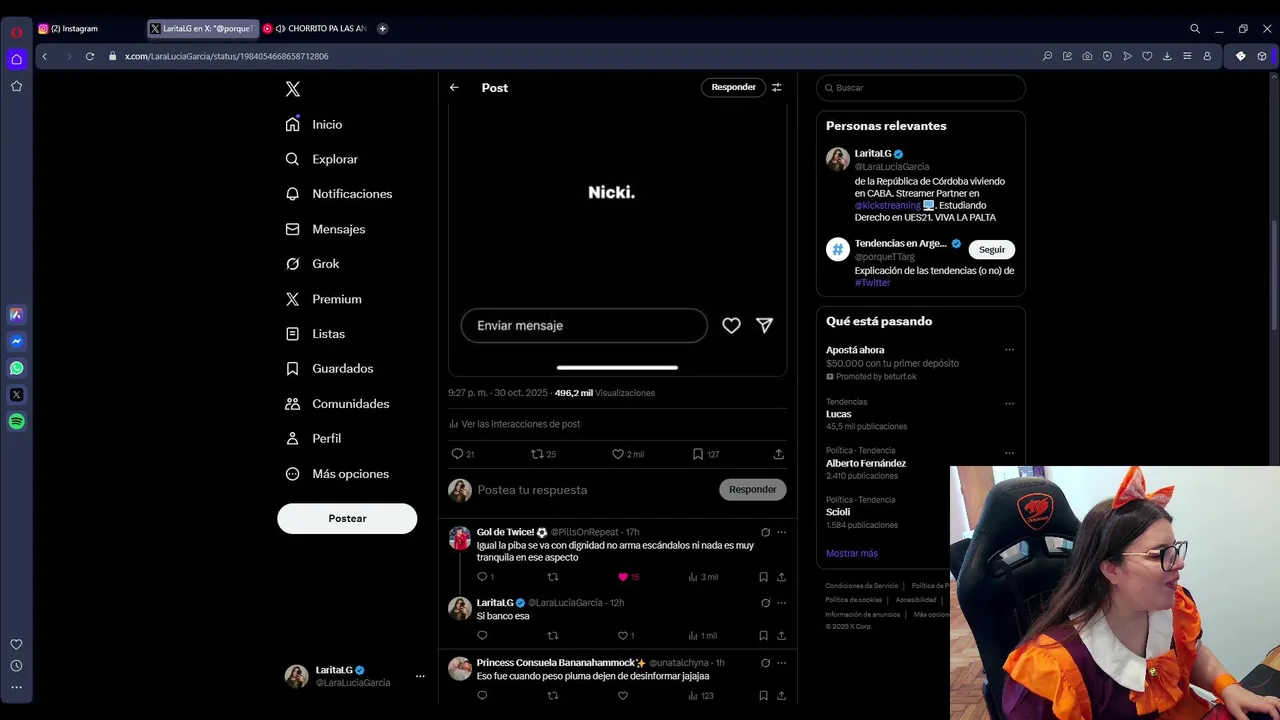
Task: Open Grok icon on Gol de Twice reply
Action: [765, 532]
